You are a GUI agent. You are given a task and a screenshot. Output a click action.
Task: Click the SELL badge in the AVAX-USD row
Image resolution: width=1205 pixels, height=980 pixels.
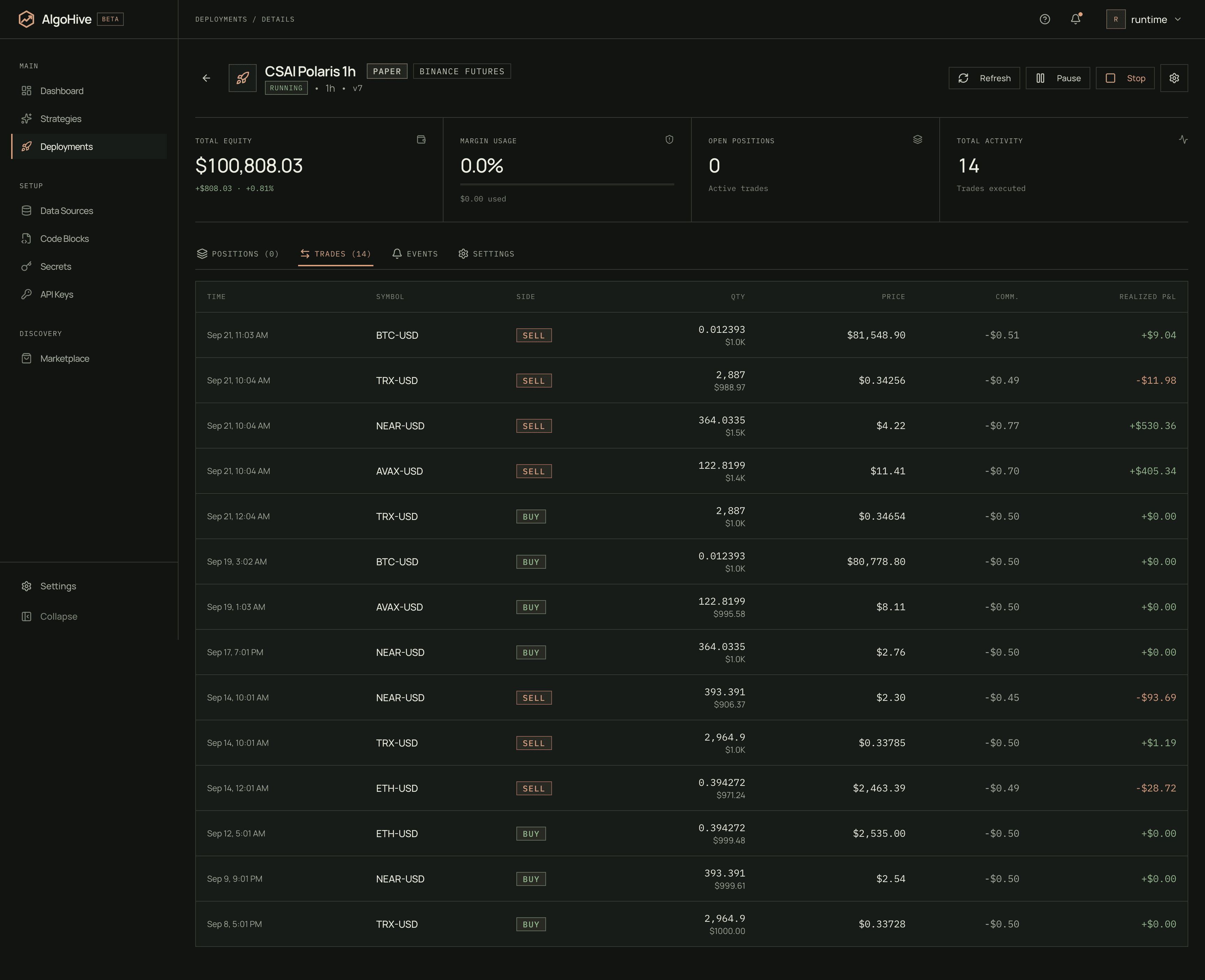click(533, 472)
